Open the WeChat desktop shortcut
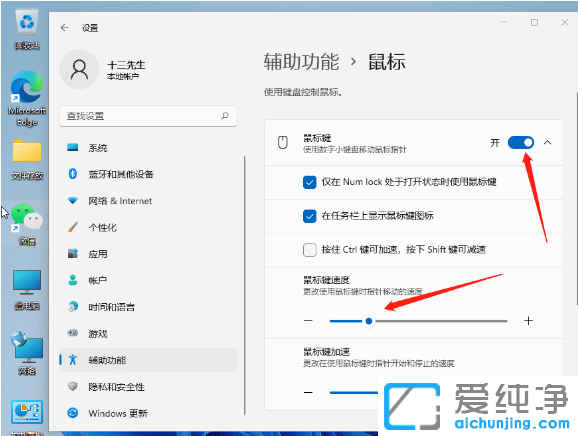 27,224
